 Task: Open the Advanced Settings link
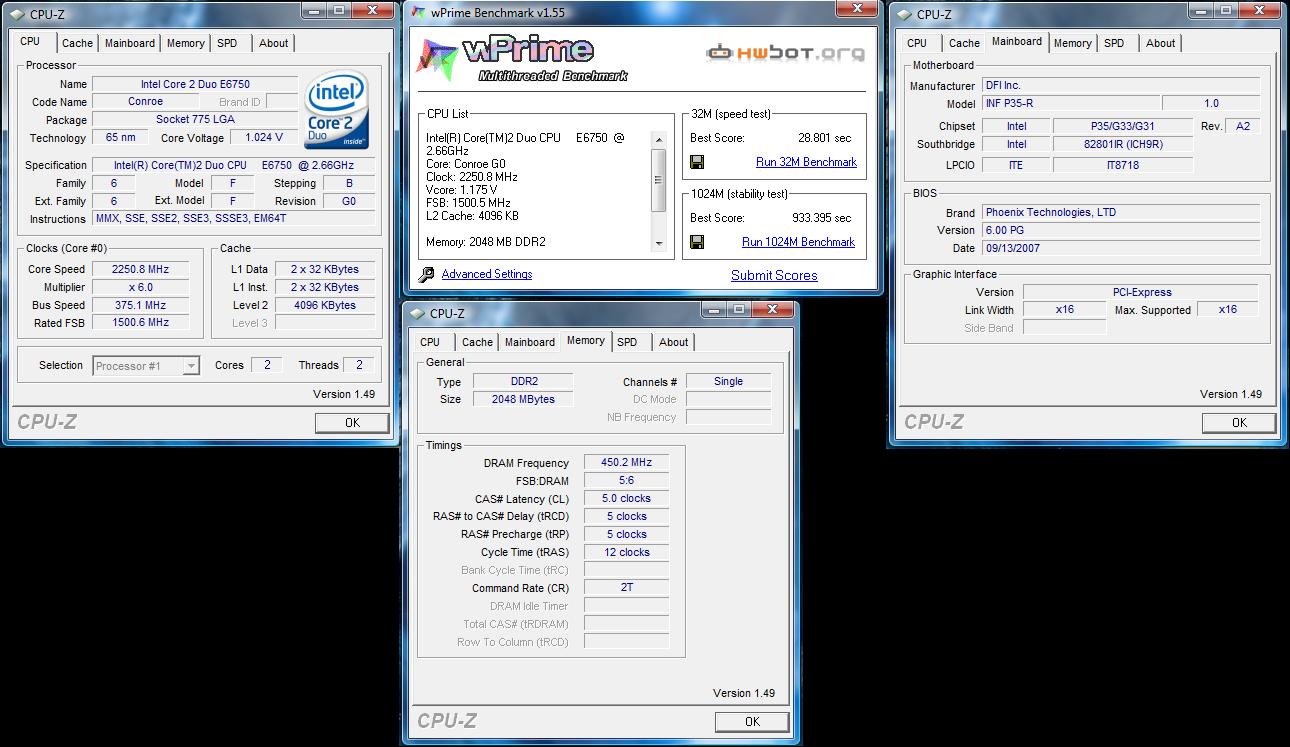click(487, 274)
